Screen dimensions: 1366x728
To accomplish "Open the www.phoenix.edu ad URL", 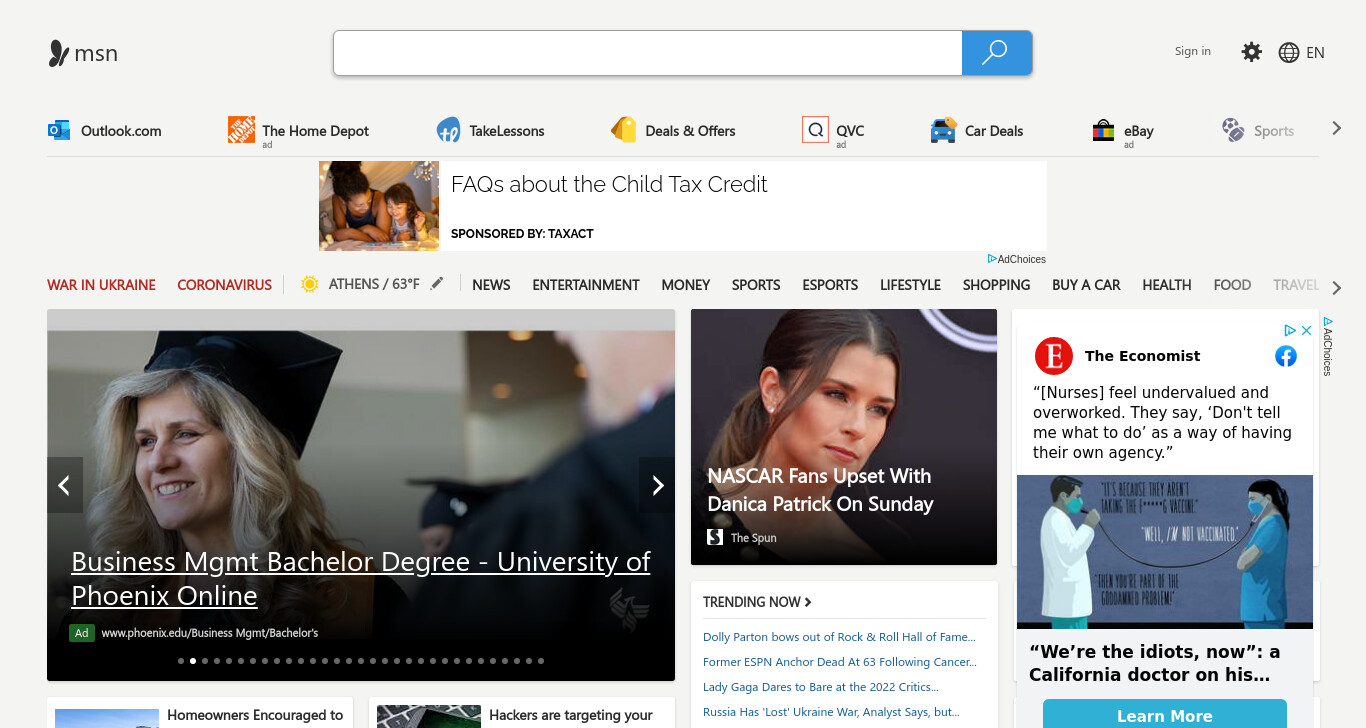I will (210, 633).
